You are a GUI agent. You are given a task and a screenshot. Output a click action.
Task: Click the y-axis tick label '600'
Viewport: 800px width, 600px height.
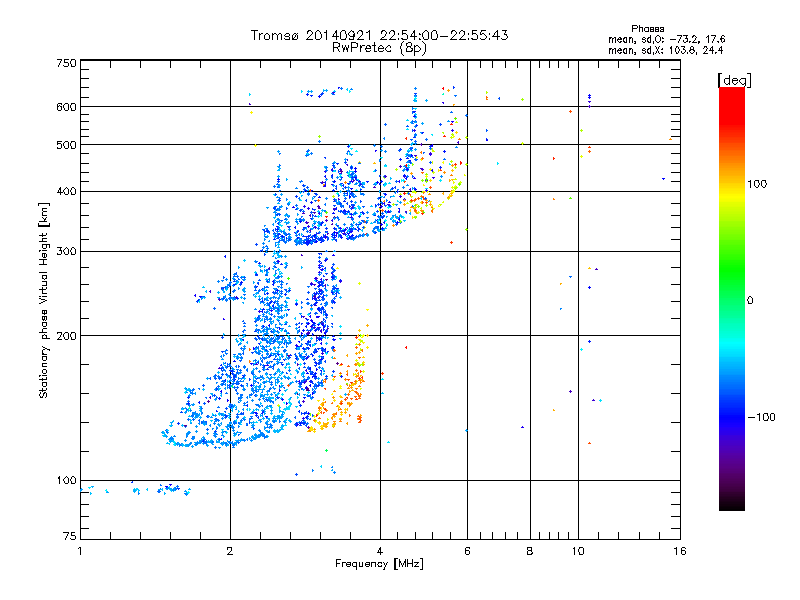point(66,107)
